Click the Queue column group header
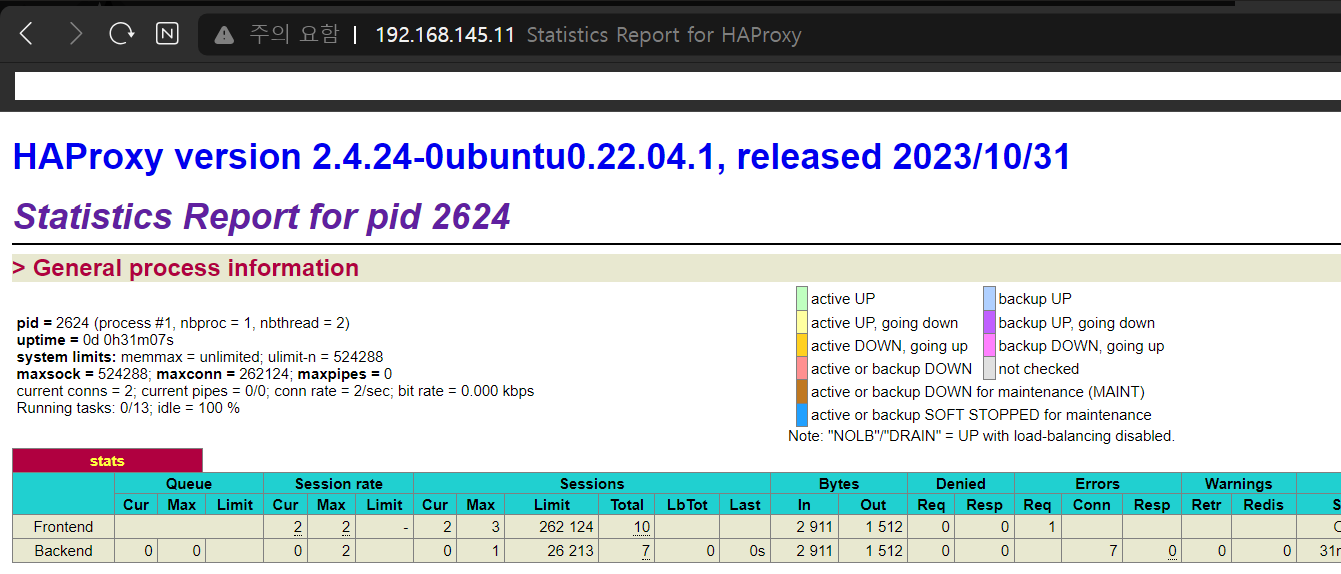Viewport: 1341px width, 574px height. click(189, 483)
